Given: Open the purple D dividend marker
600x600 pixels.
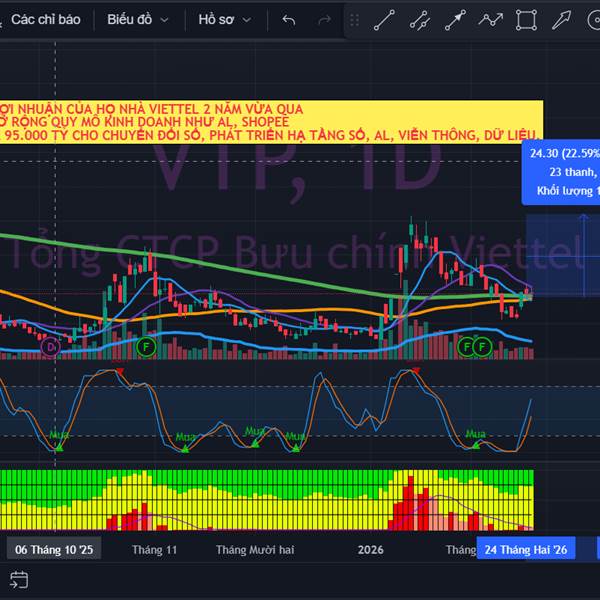Looking at the screenshot, I should 51,347.
